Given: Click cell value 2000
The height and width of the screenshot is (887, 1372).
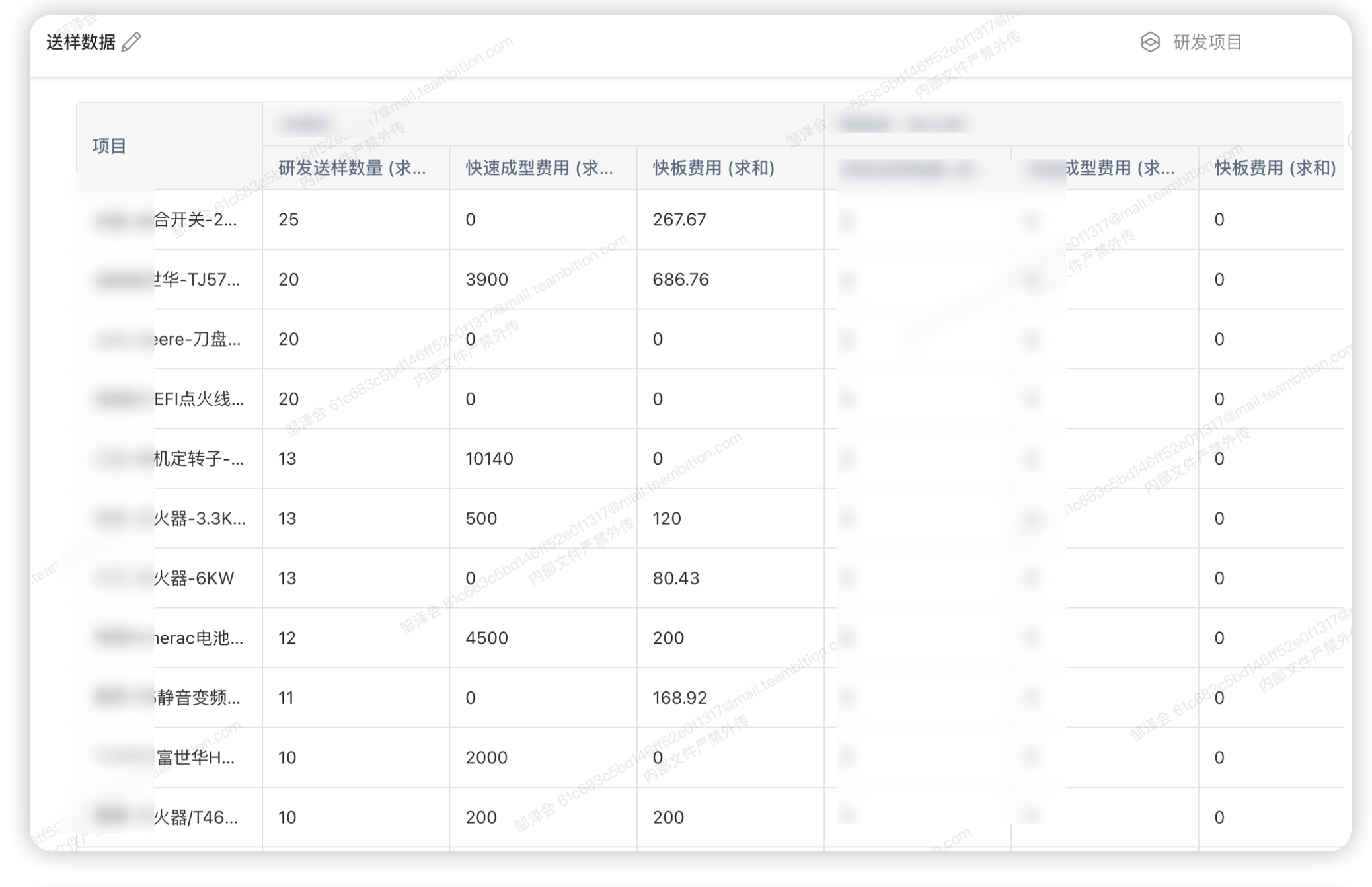Looking at the screenshot, I should point(486,757).
